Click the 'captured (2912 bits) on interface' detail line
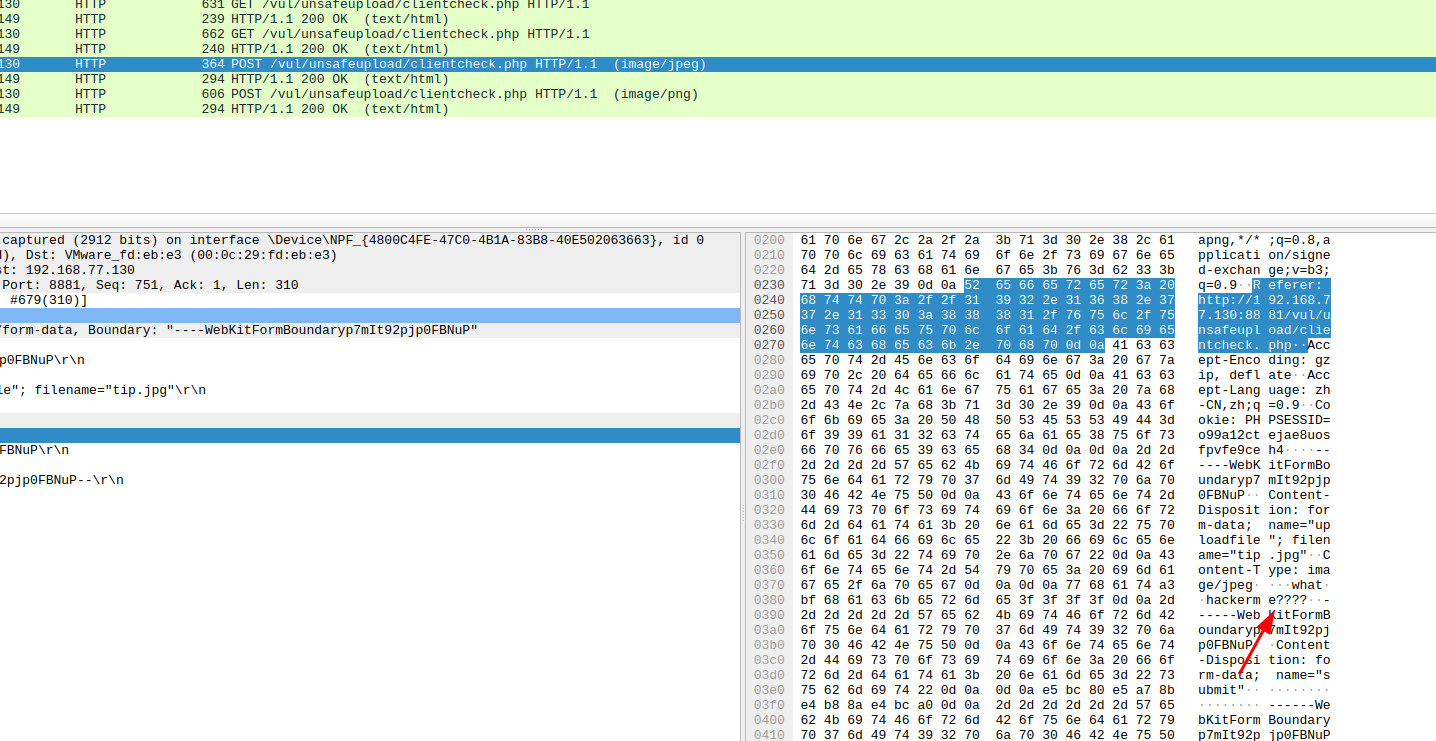 click(370, 240)
